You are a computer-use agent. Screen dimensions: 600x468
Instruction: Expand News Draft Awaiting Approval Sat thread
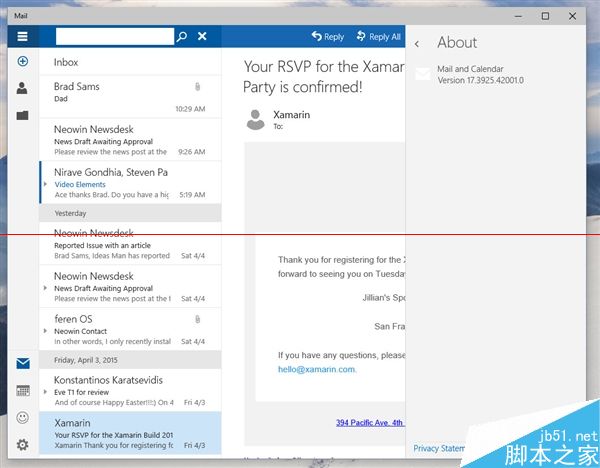pos(45,288)
